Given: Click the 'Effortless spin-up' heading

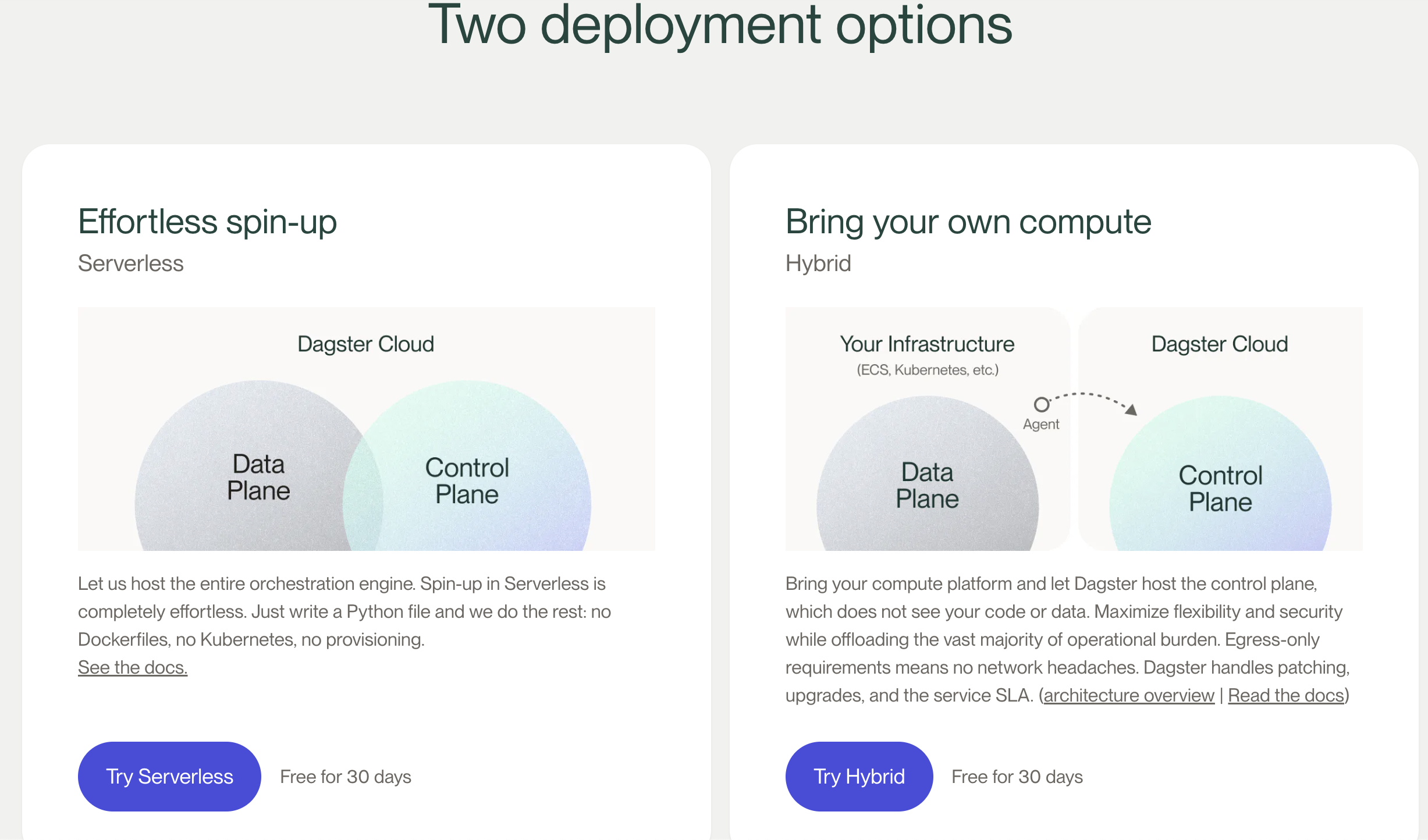Looking at the screenshot, I should click(208, 222).
